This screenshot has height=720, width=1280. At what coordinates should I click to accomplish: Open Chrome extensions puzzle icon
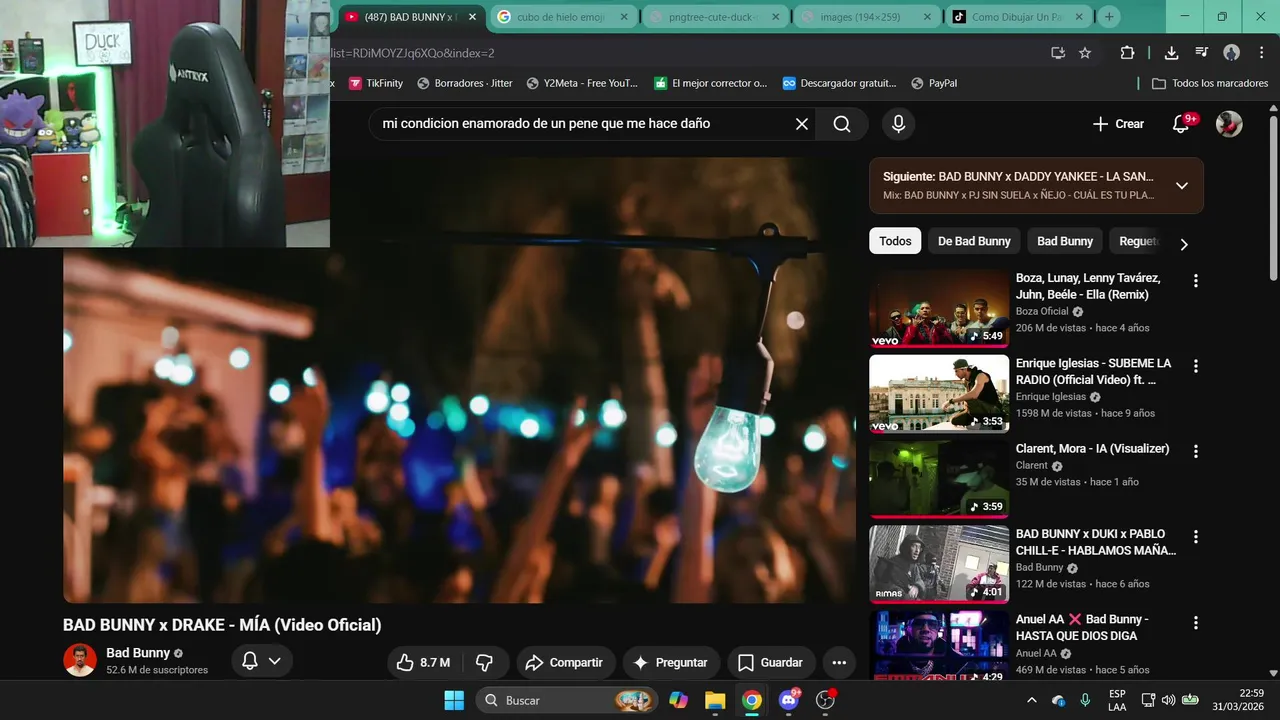pyautogui.click(x=1127, y=53)
